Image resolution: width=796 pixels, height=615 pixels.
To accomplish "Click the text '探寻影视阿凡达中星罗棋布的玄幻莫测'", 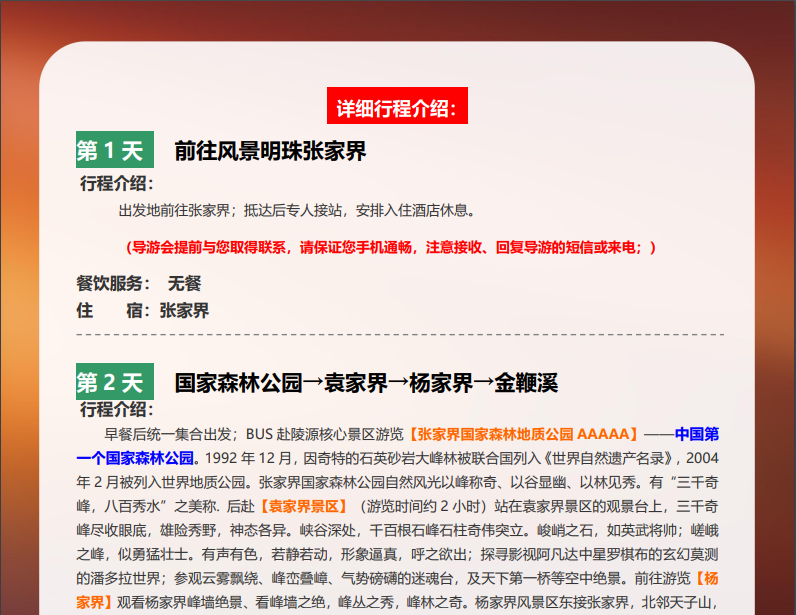I will (600, 554).
